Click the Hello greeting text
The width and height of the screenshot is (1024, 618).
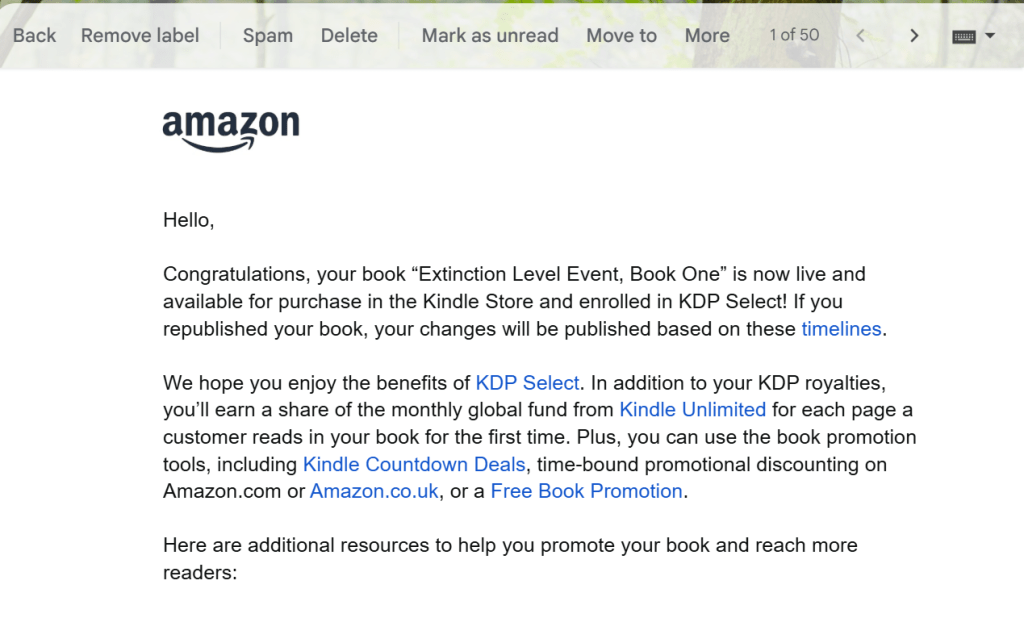pos(189,220)
